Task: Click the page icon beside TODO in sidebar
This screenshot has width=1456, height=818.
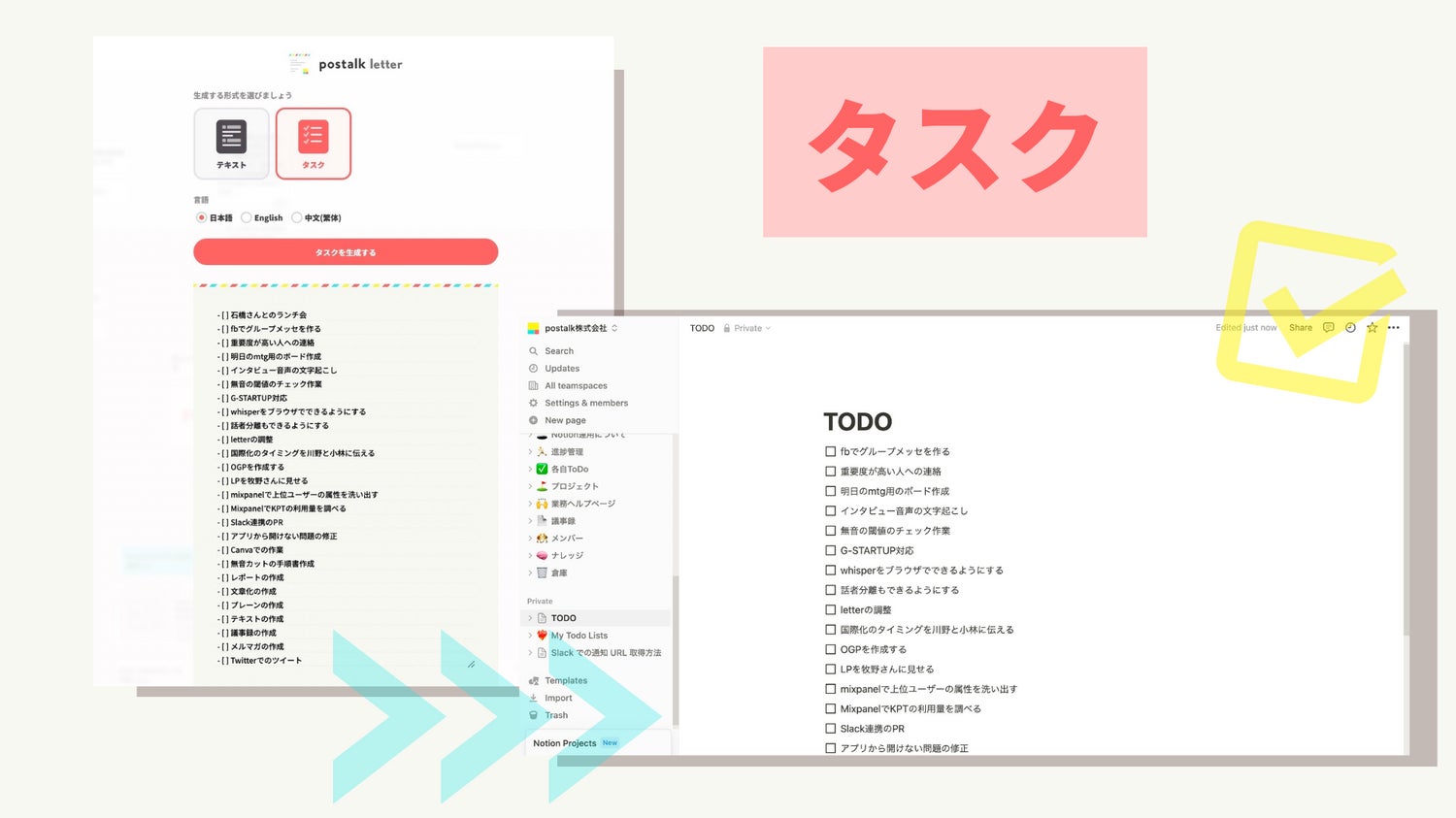Action: 542,618
